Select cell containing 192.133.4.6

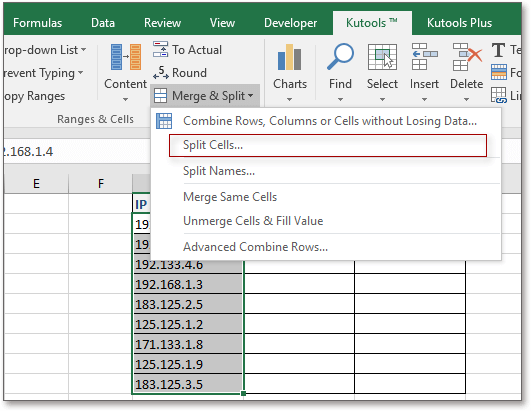[x=188, y=264]
